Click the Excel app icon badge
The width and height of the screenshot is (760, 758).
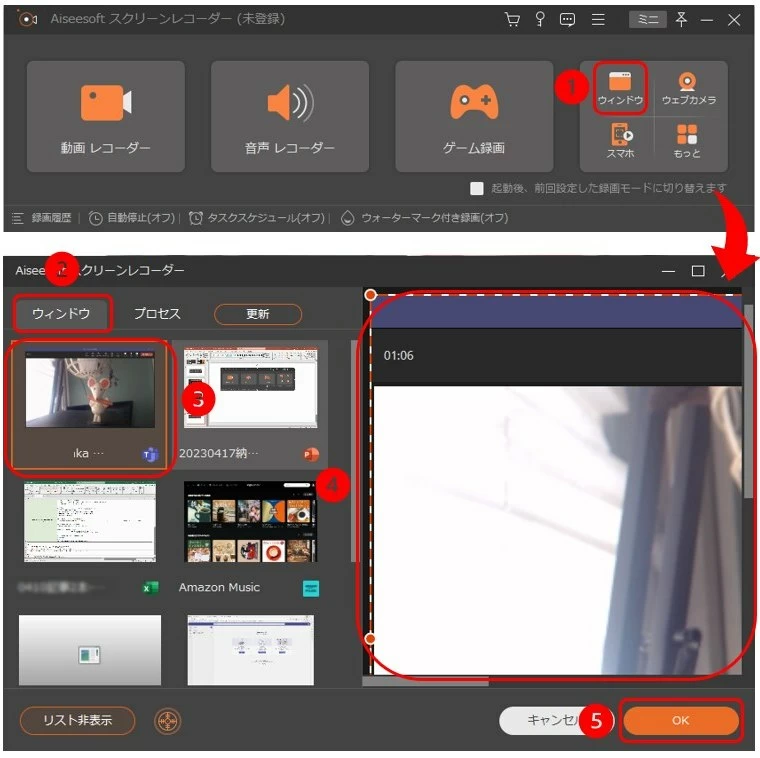[150, 588]
